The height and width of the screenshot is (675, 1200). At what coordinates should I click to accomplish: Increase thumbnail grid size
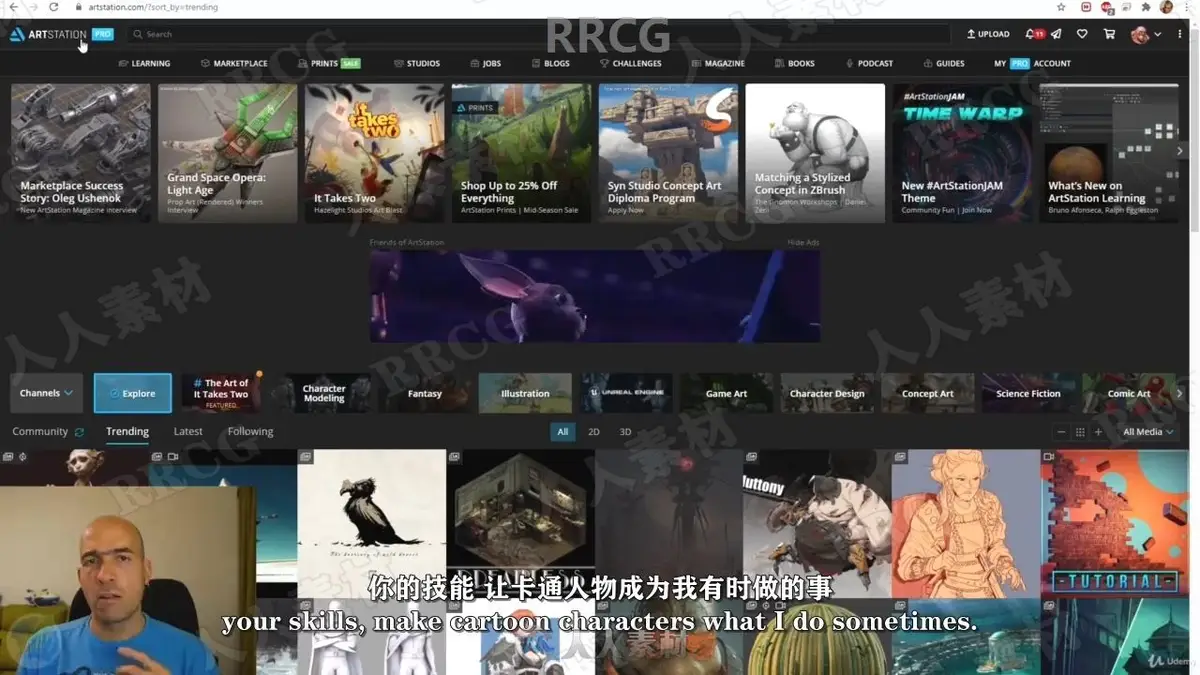[1098, 432]
